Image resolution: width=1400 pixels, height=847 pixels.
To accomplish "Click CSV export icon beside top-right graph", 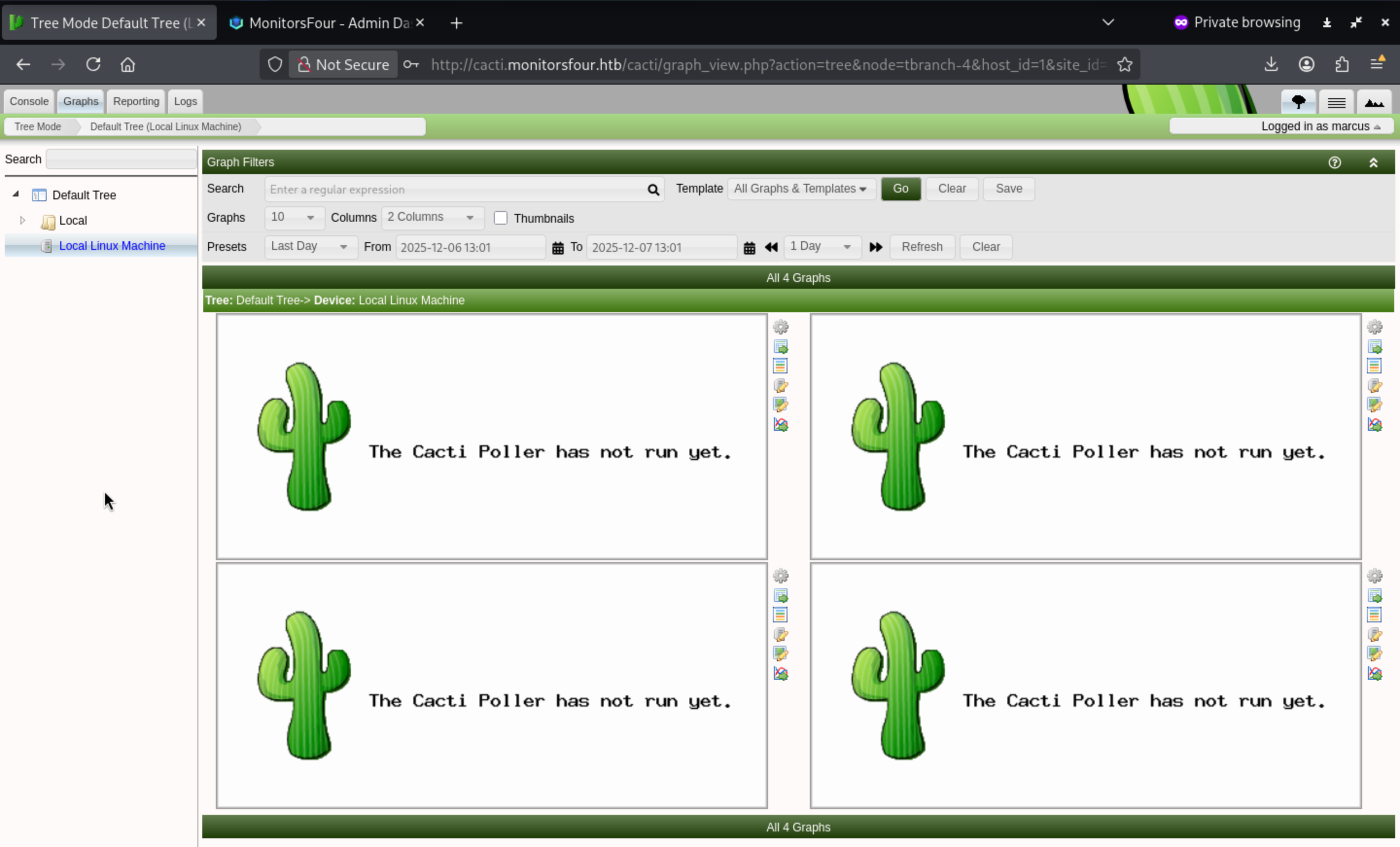I will tap(1374, 347).
